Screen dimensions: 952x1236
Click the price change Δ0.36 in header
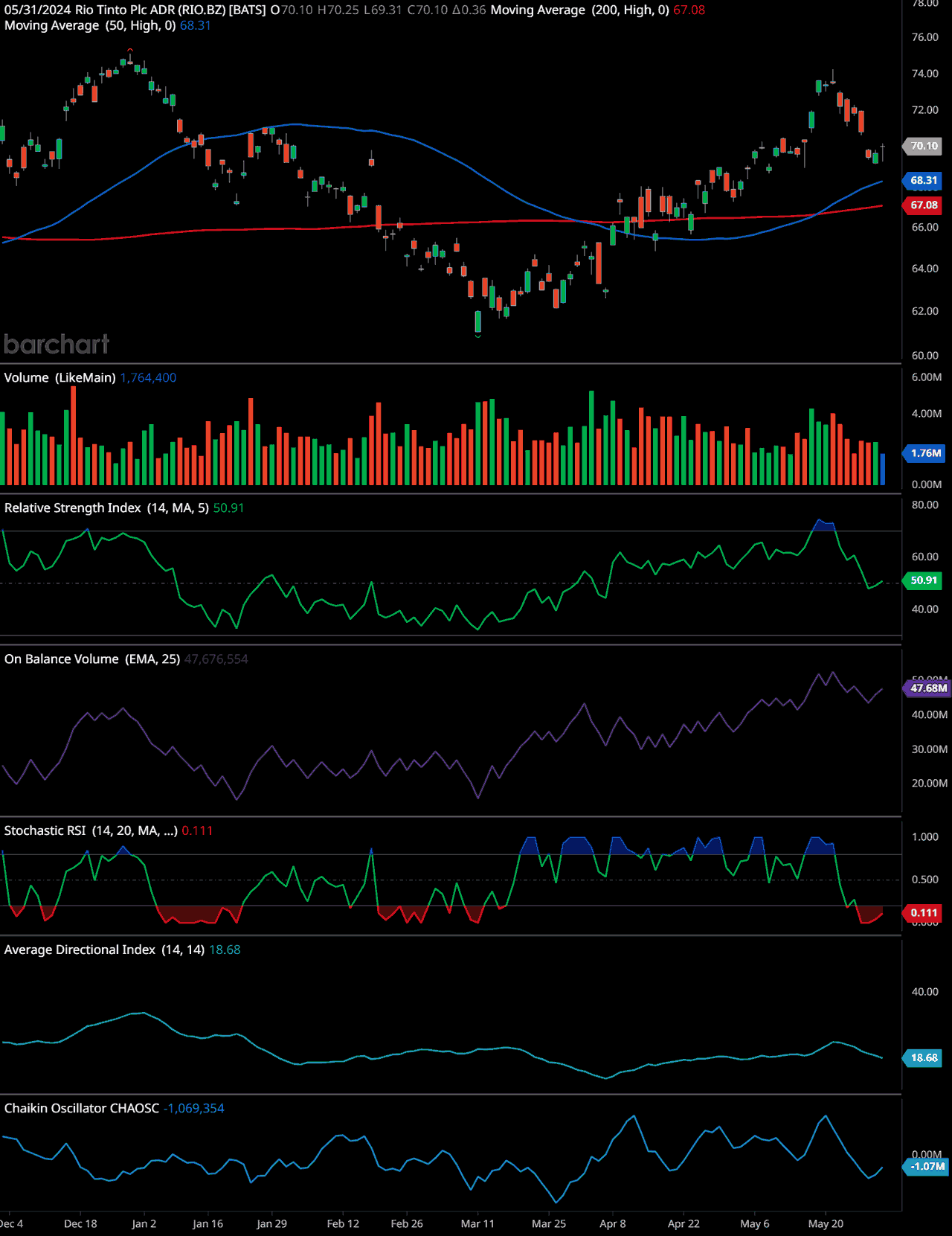[x=469, y=10]
